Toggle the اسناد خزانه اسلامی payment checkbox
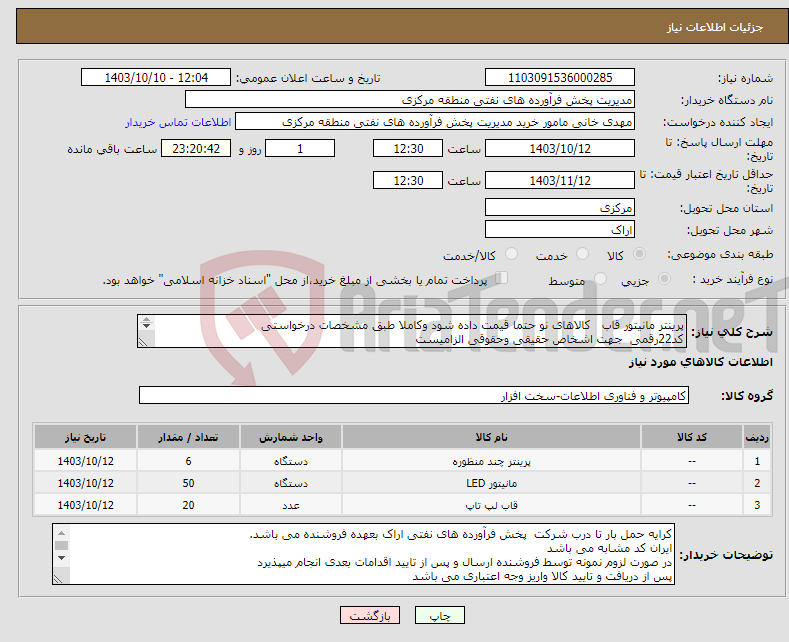789x642 pixels. click(x=502, y=278)
